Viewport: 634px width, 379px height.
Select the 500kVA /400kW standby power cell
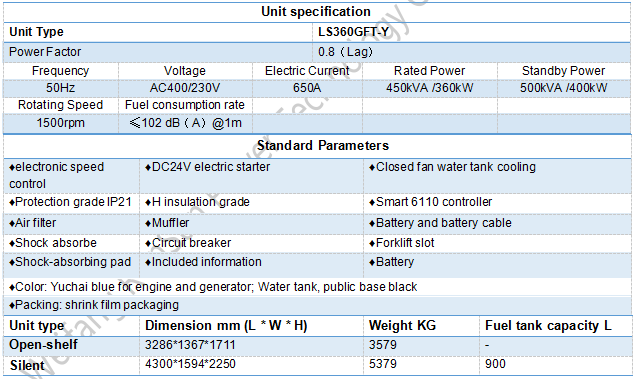tap(564, 88)
